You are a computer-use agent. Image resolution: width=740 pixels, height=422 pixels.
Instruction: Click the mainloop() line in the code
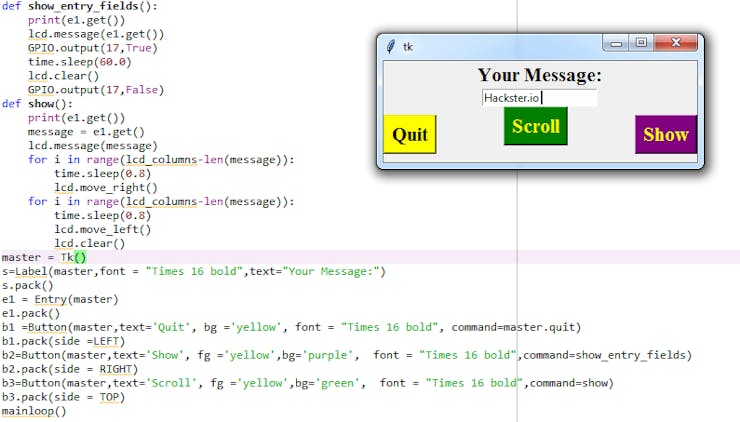(34, 411)
